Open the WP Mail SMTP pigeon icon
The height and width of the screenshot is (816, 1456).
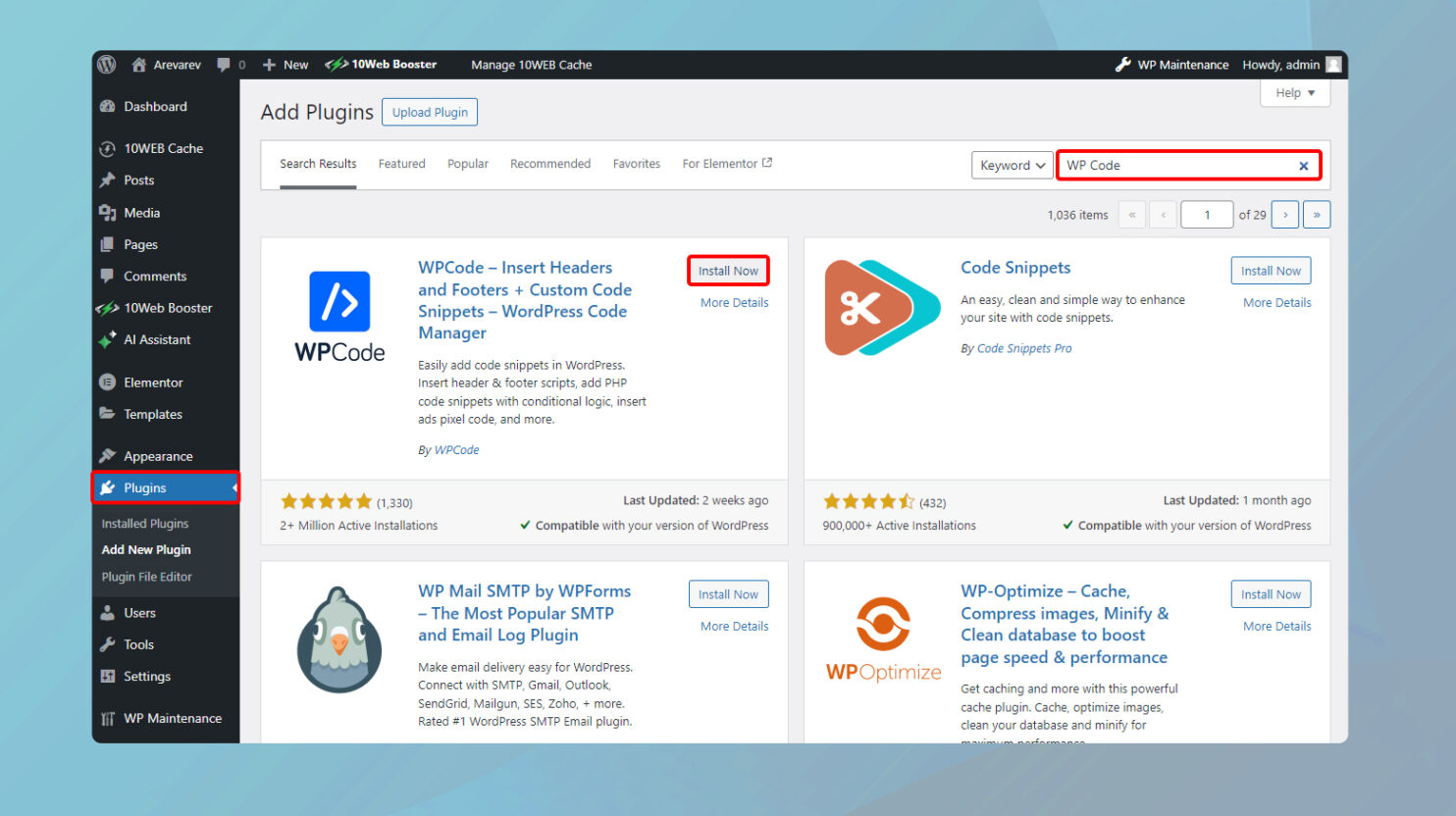339,639
